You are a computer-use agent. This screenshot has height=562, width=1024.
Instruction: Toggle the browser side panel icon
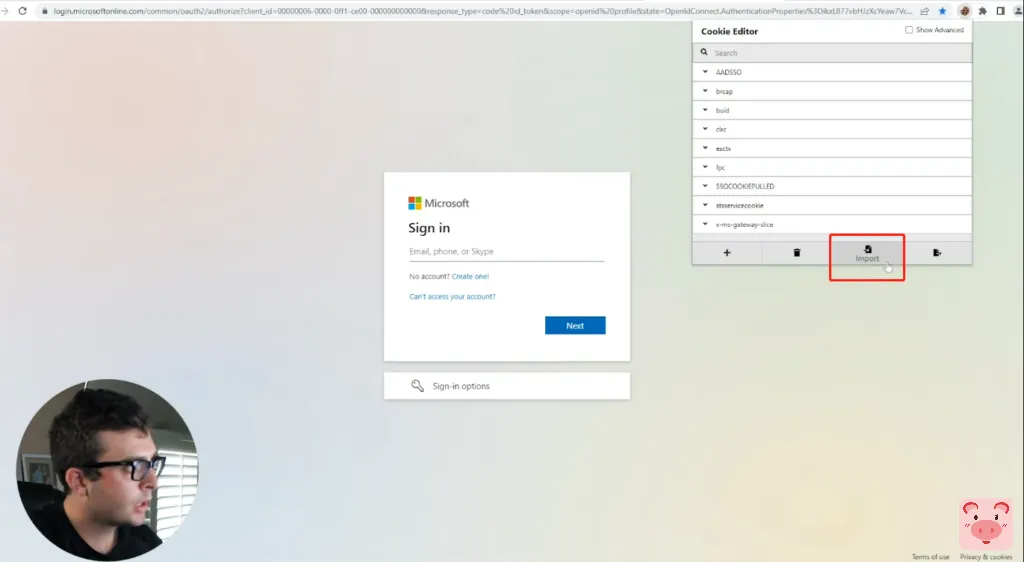click(x=1000, y=11)
